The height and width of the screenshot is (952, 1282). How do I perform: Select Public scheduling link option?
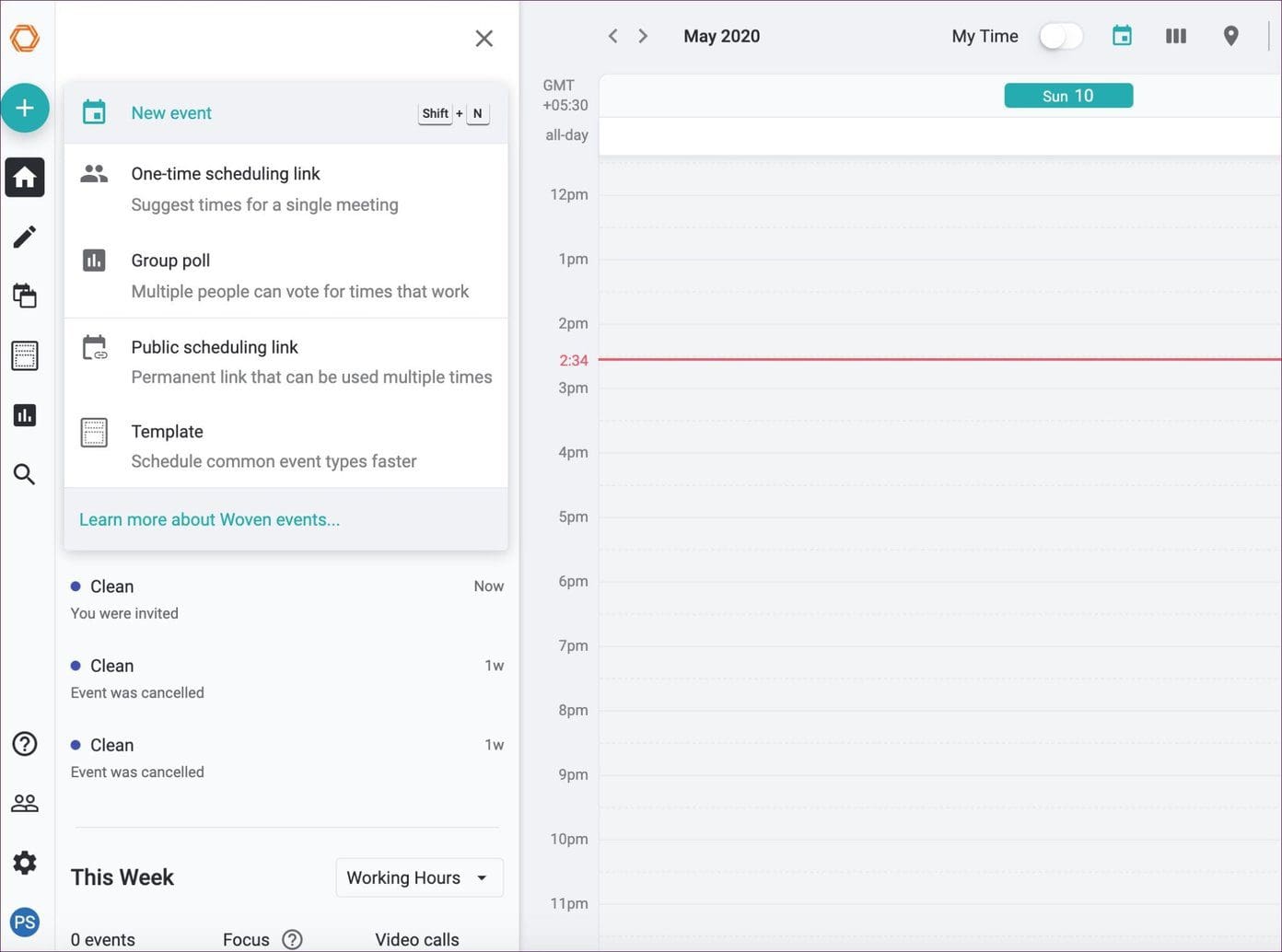pos(286,361)
